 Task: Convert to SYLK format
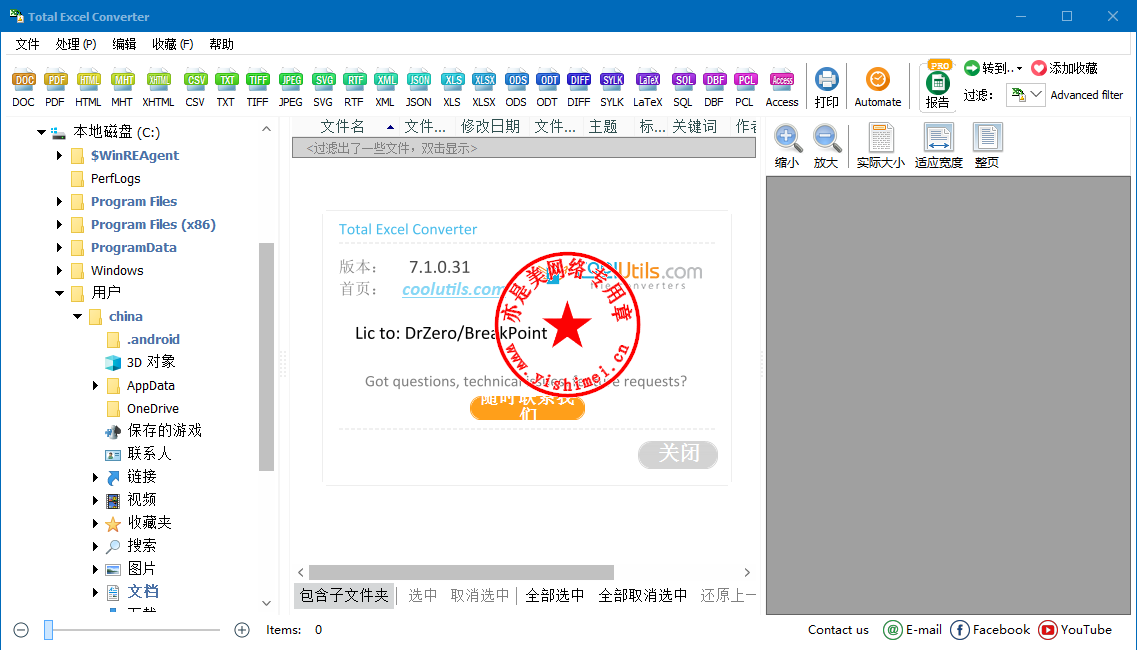pyautogui.click(x=612, y=87)
